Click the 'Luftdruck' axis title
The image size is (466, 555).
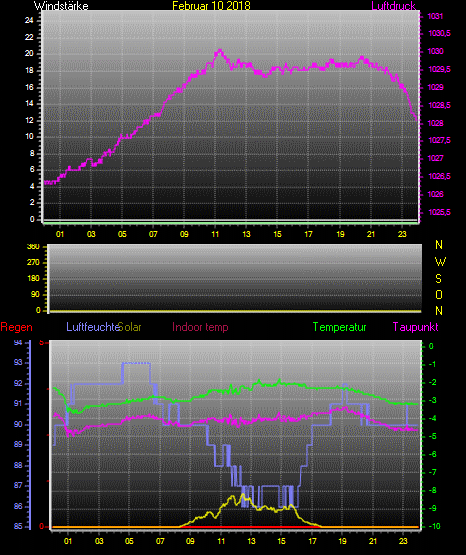click(393, 5)
